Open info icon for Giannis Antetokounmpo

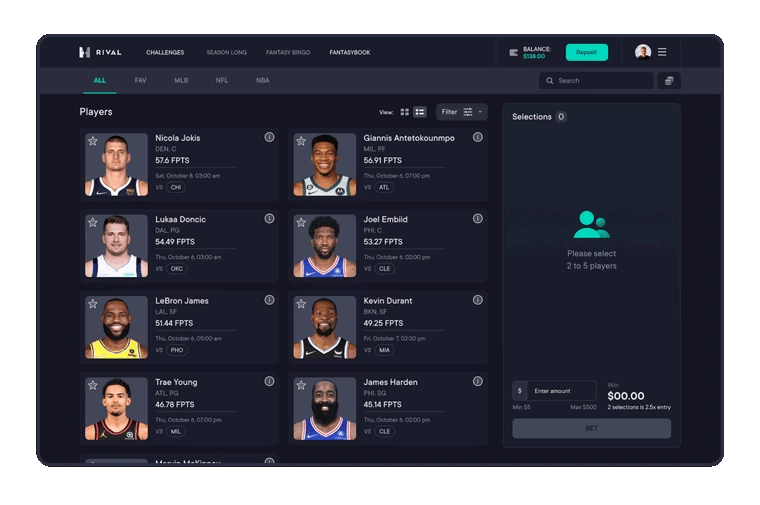point(478,137)
